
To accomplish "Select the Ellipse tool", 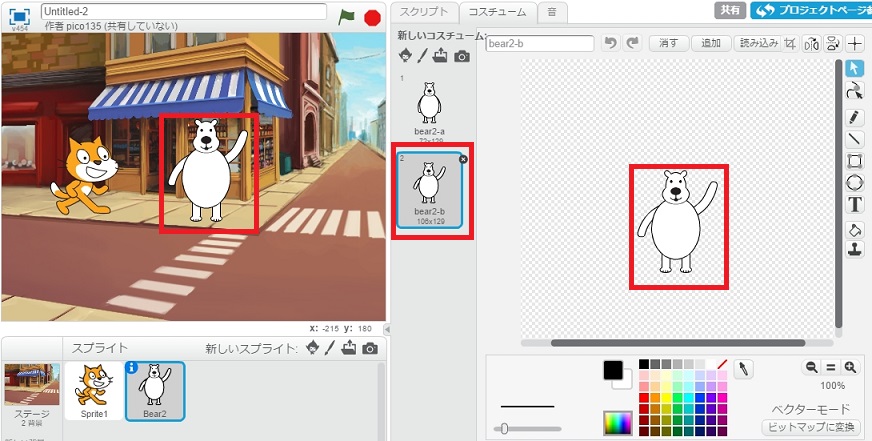I will click(x=855, y=182).
